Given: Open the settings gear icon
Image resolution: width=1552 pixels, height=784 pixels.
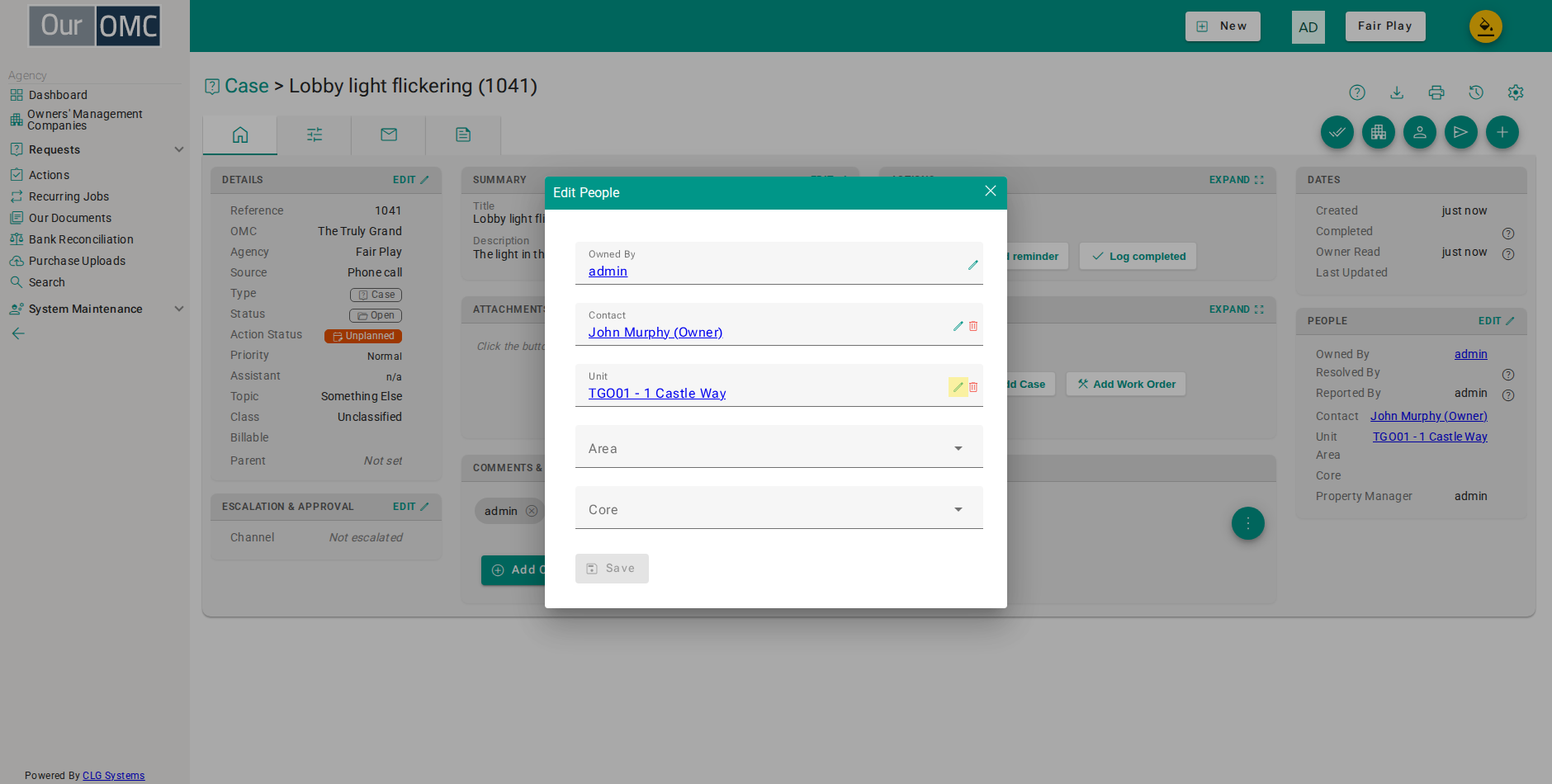Looking at the screenshot, I should (x=1516, y=92).
